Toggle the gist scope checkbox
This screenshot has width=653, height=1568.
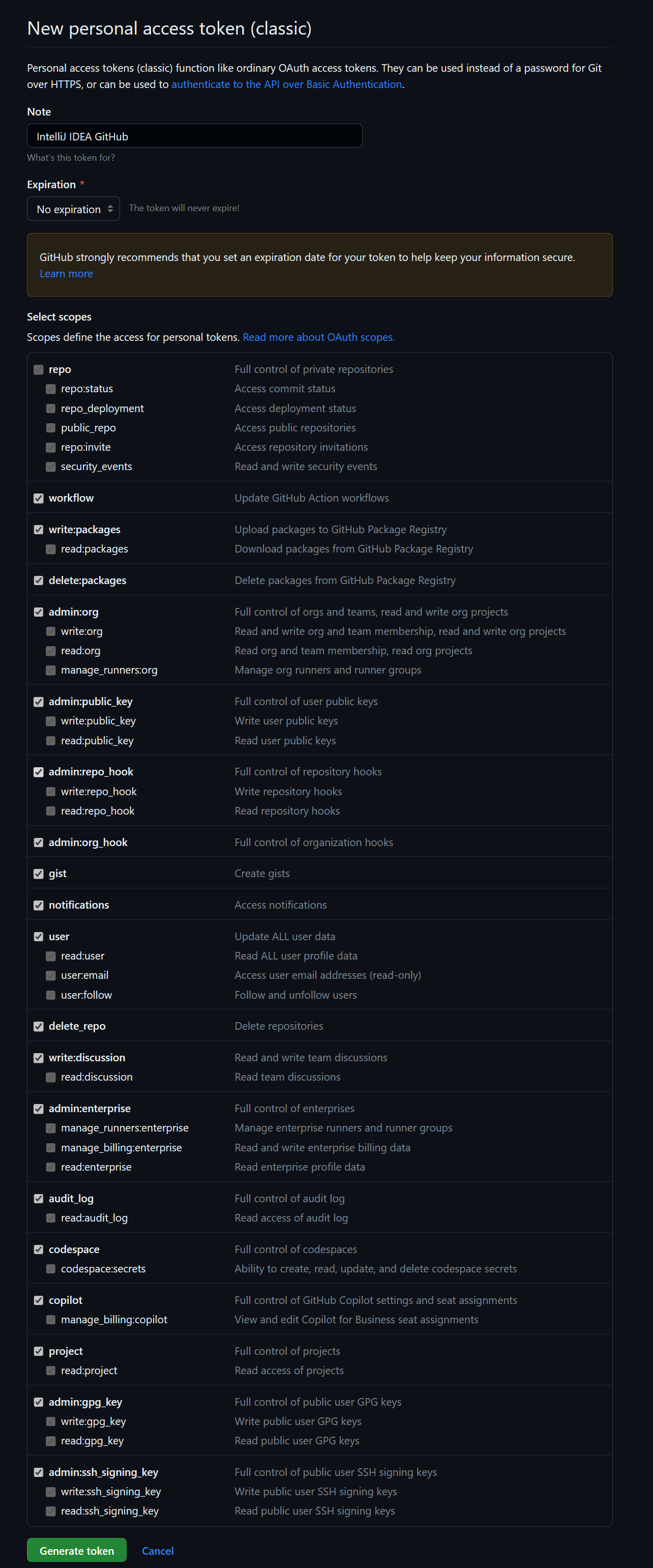pyautogui.click(x=38, y=874)
